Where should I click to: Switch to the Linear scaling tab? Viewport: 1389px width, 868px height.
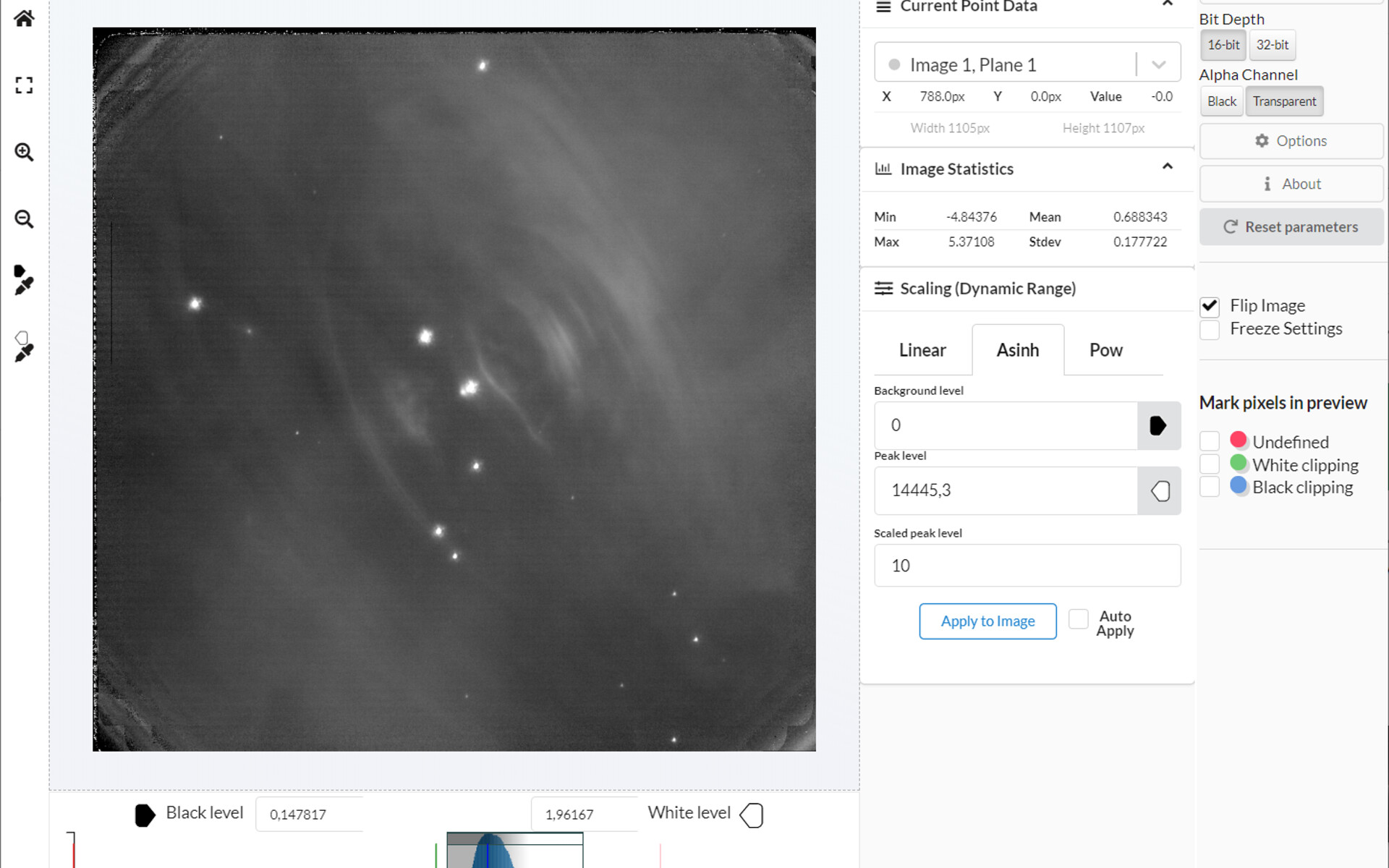[922, 350]
